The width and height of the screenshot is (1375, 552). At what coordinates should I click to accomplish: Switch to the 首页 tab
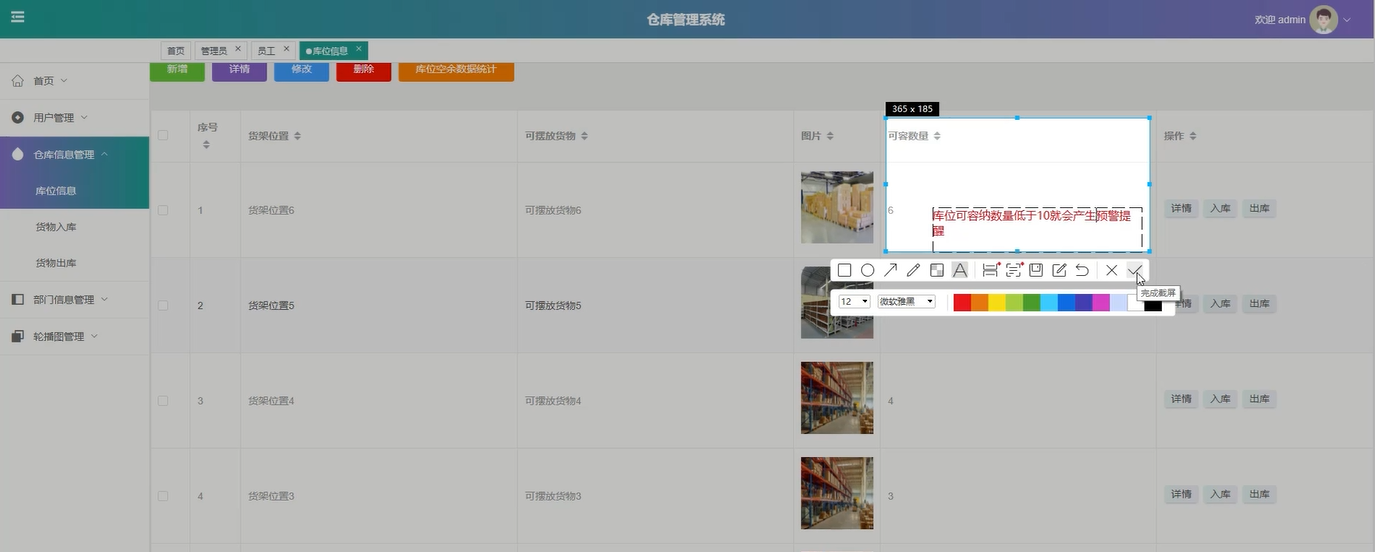(176, 50)
